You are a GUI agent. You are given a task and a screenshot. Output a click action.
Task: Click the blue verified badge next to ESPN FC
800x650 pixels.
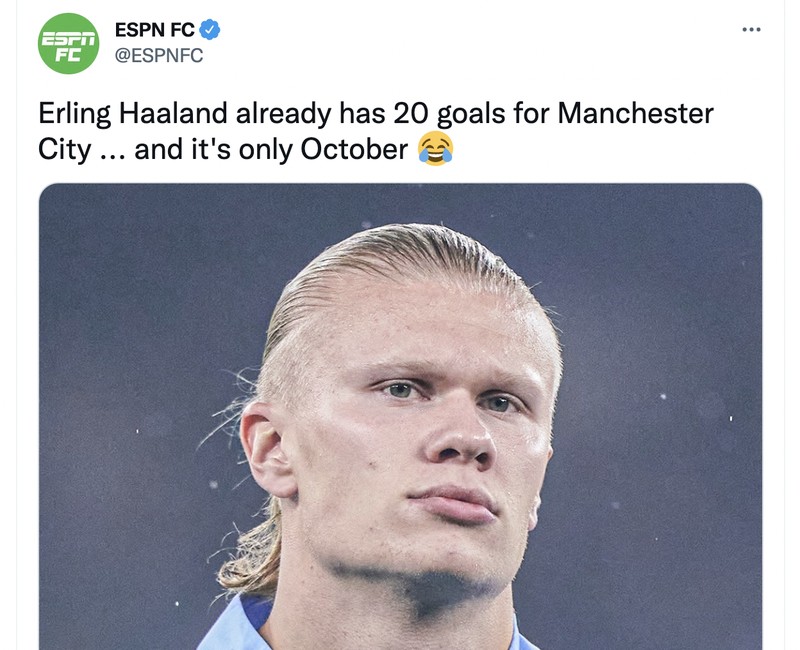click(208, 29)
